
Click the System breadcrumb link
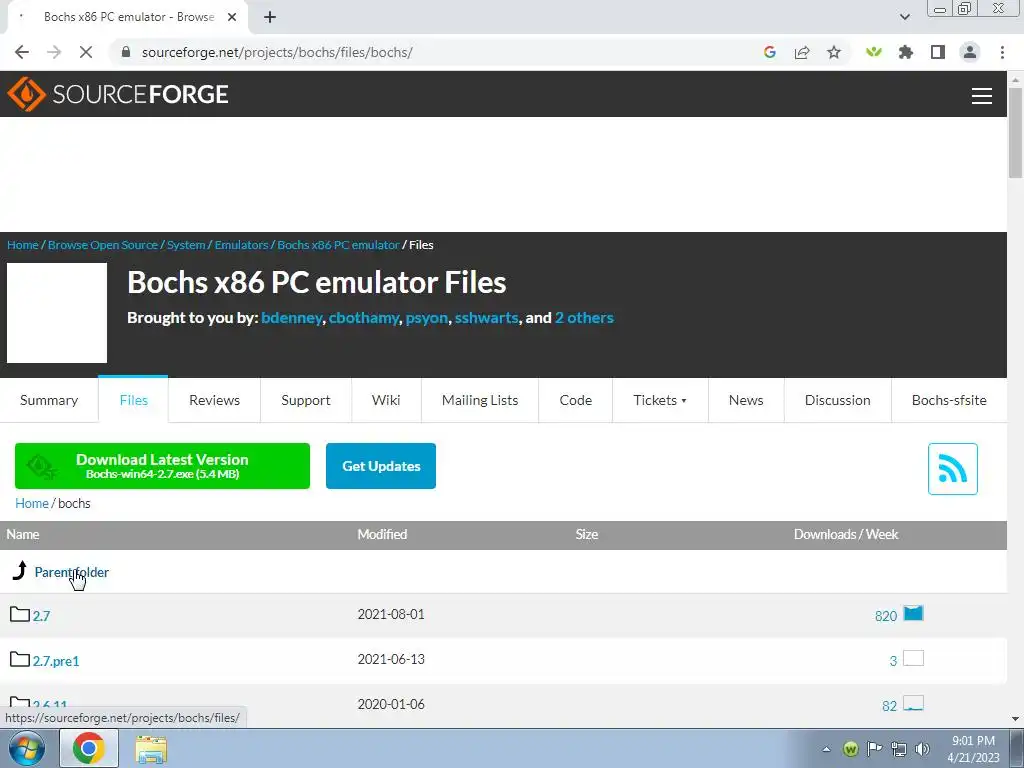point(185,244)
